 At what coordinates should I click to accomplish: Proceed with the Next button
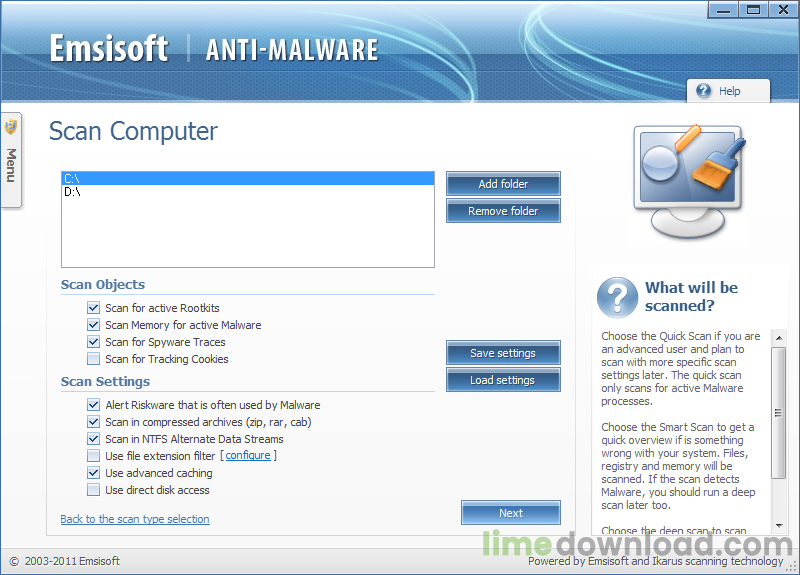pyautogui.click(x=511, y=513)
